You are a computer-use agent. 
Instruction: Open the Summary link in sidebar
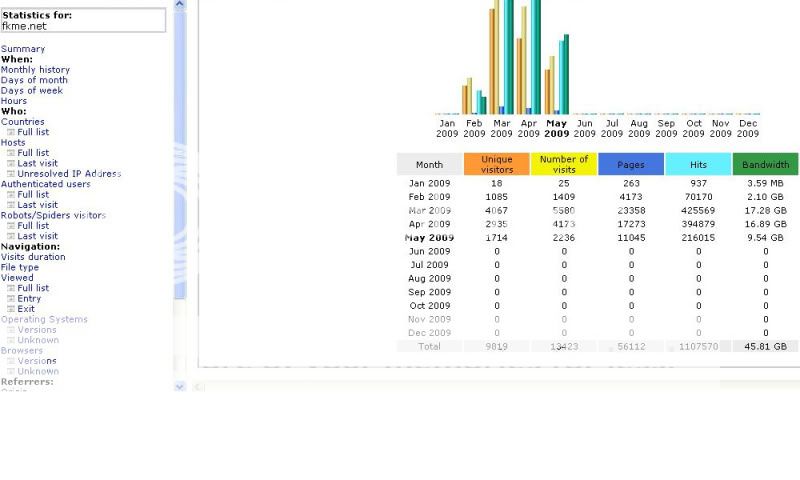click(22, 49)
